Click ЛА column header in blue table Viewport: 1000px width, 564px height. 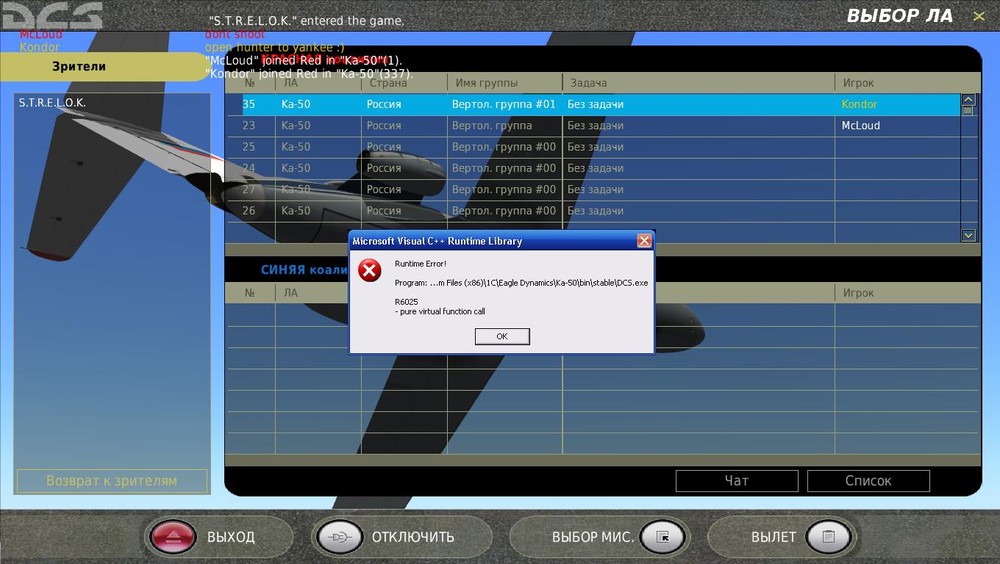[x=291, y=293]
